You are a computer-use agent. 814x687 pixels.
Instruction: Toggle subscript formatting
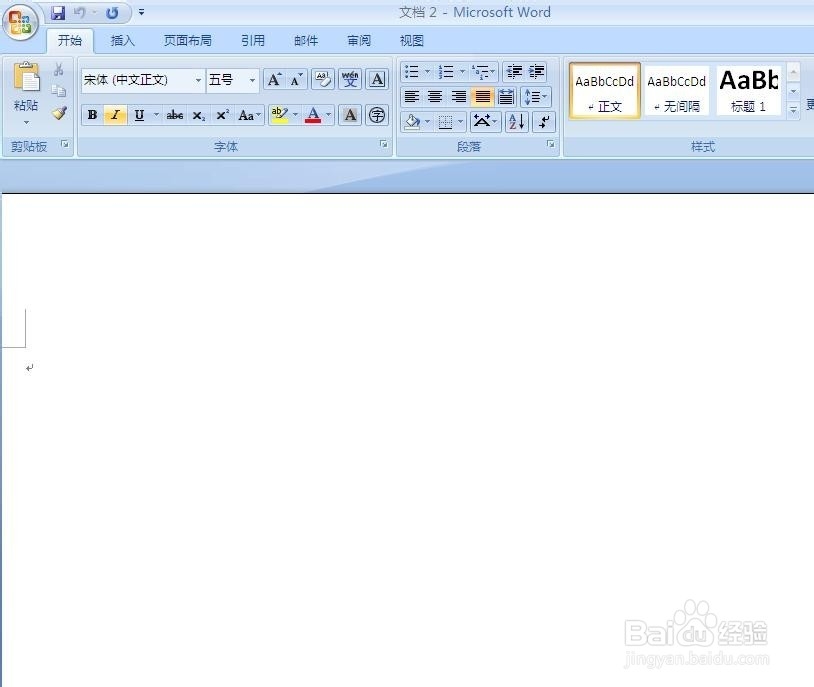point(199,115)
